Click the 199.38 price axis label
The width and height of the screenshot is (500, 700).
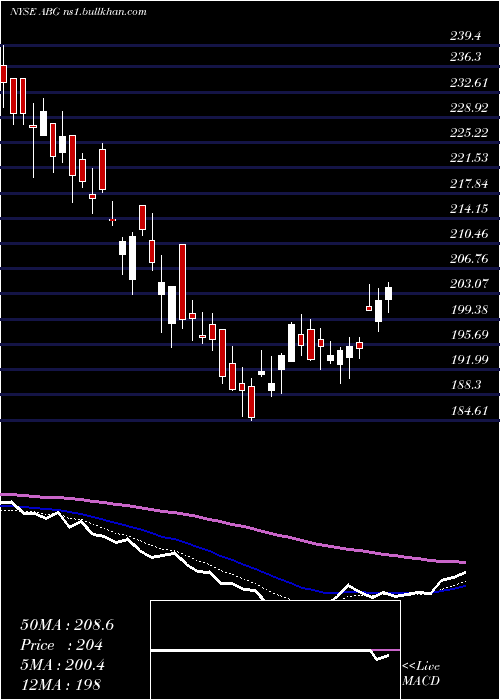click(468, 309)
